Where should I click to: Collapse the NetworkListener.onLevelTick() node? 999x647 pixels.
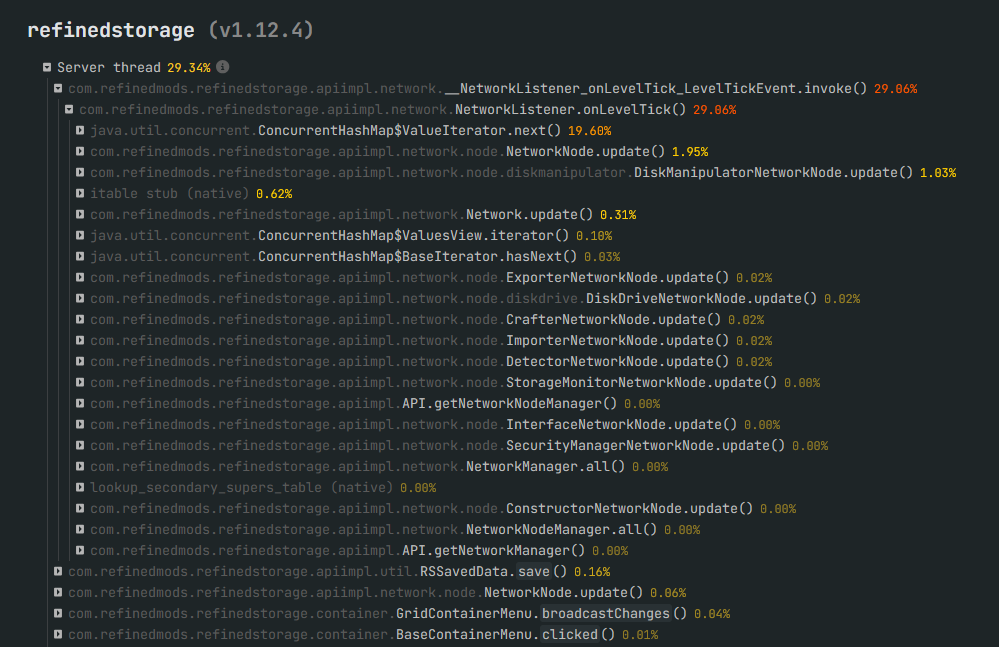[x=69, y=110]
